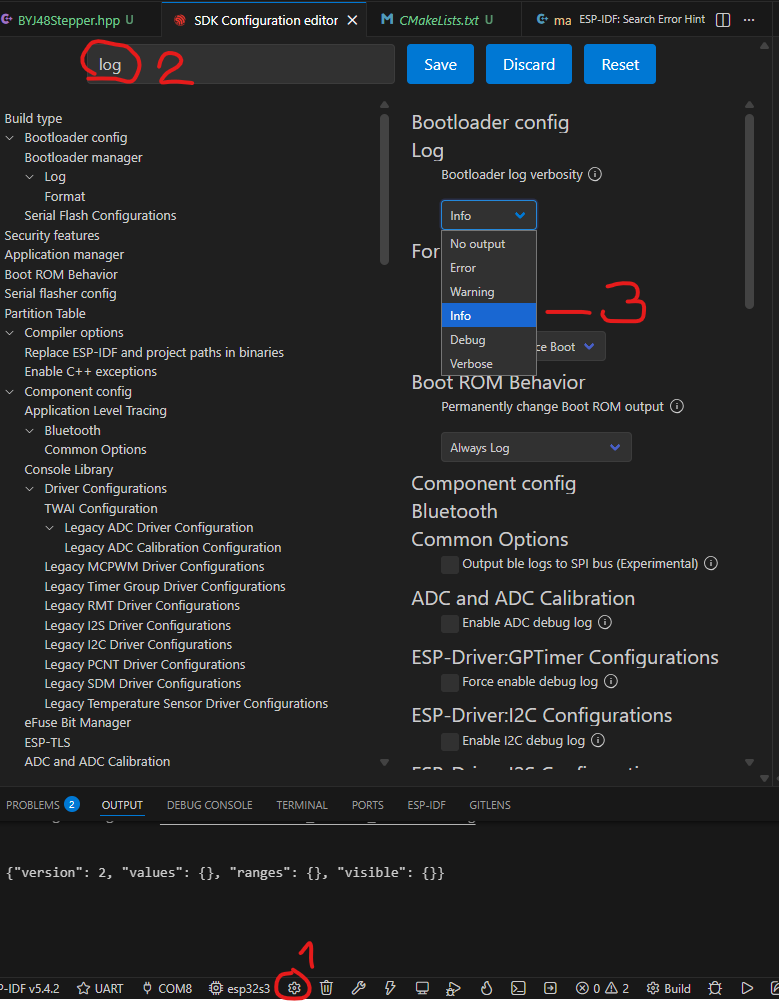Click the Build Project wrench icon

coord(359,988)
